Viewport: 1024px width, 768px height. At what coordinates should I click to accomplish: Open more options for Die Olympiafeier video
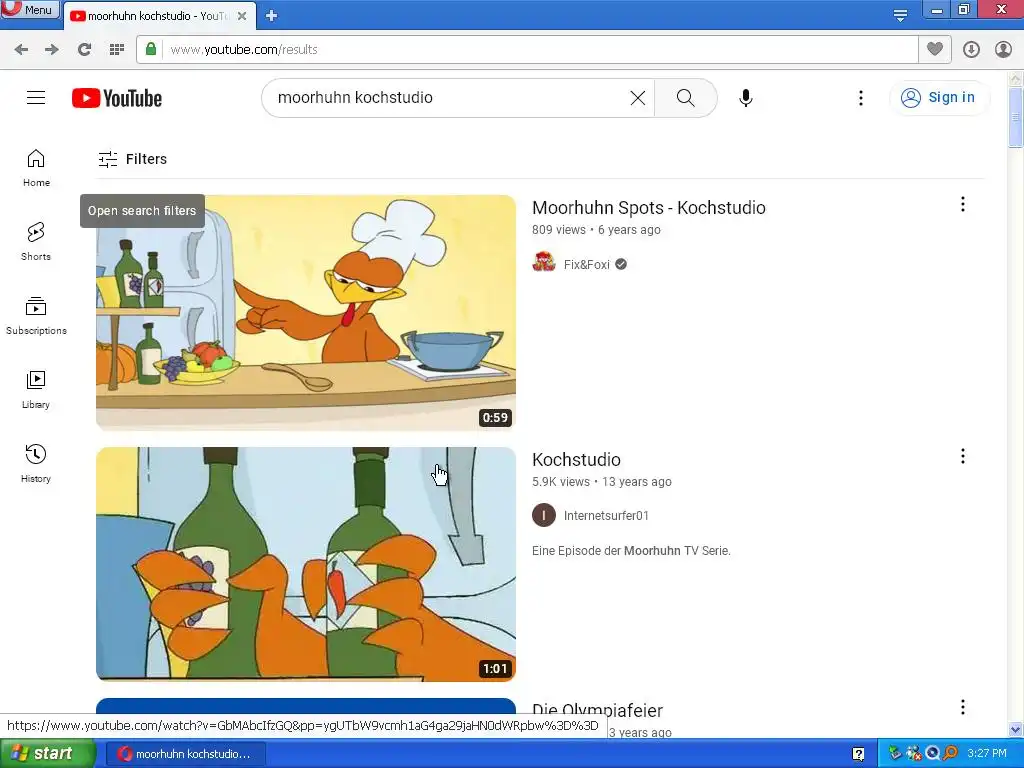click(963, 707)
